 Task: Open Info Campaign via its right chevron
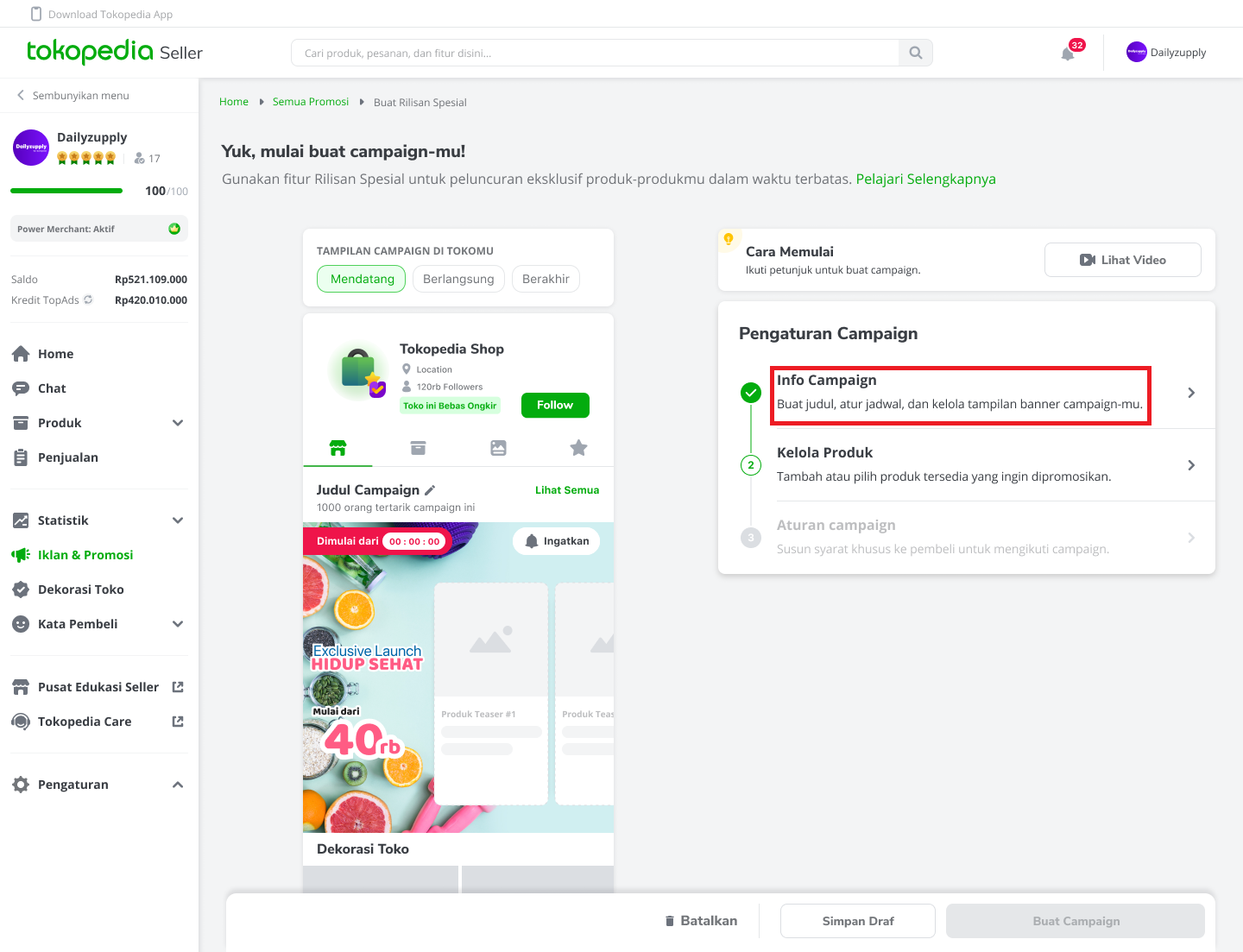click(1191, 393)
